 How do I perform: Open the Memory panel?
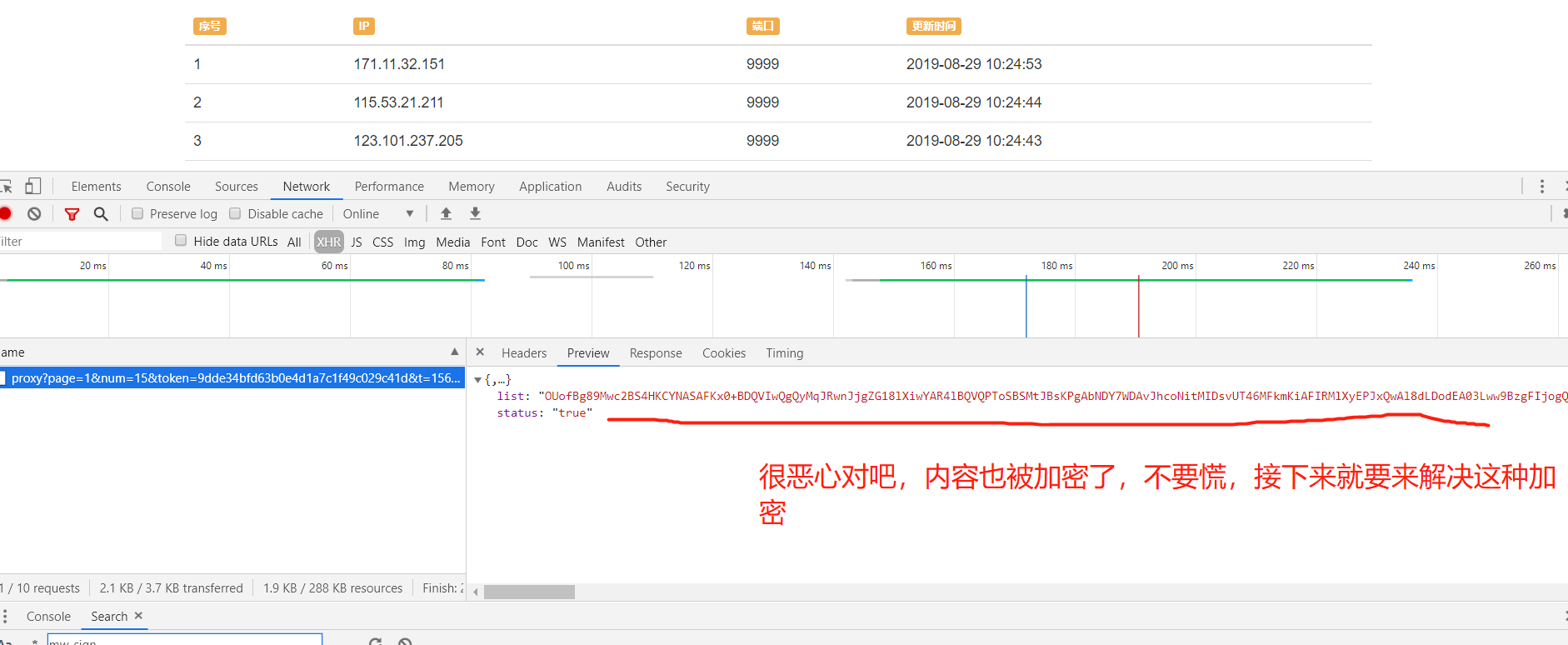pos(472,187)
